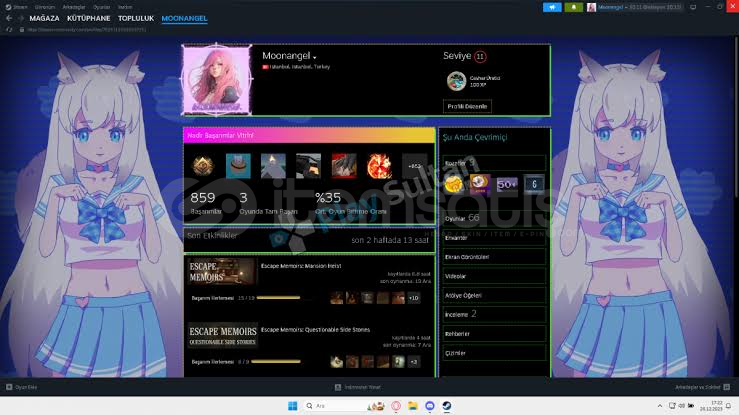Open the snowy mountain peak achievement icon

[x=273, y=166]
